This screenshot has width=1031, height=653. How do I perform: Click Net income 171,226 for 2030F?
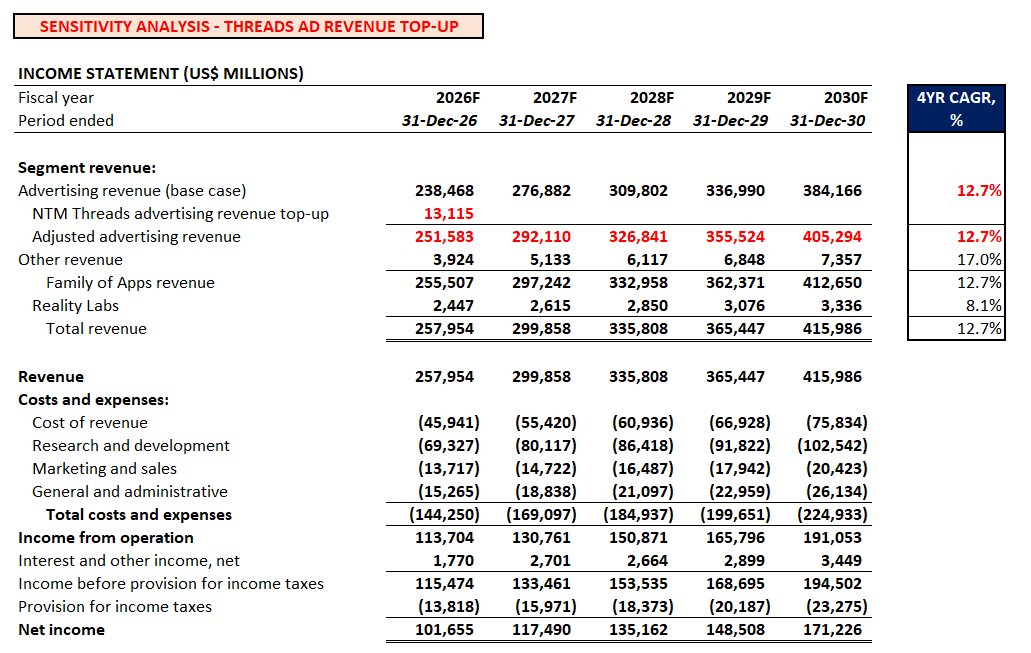click(x=832, y=630)
